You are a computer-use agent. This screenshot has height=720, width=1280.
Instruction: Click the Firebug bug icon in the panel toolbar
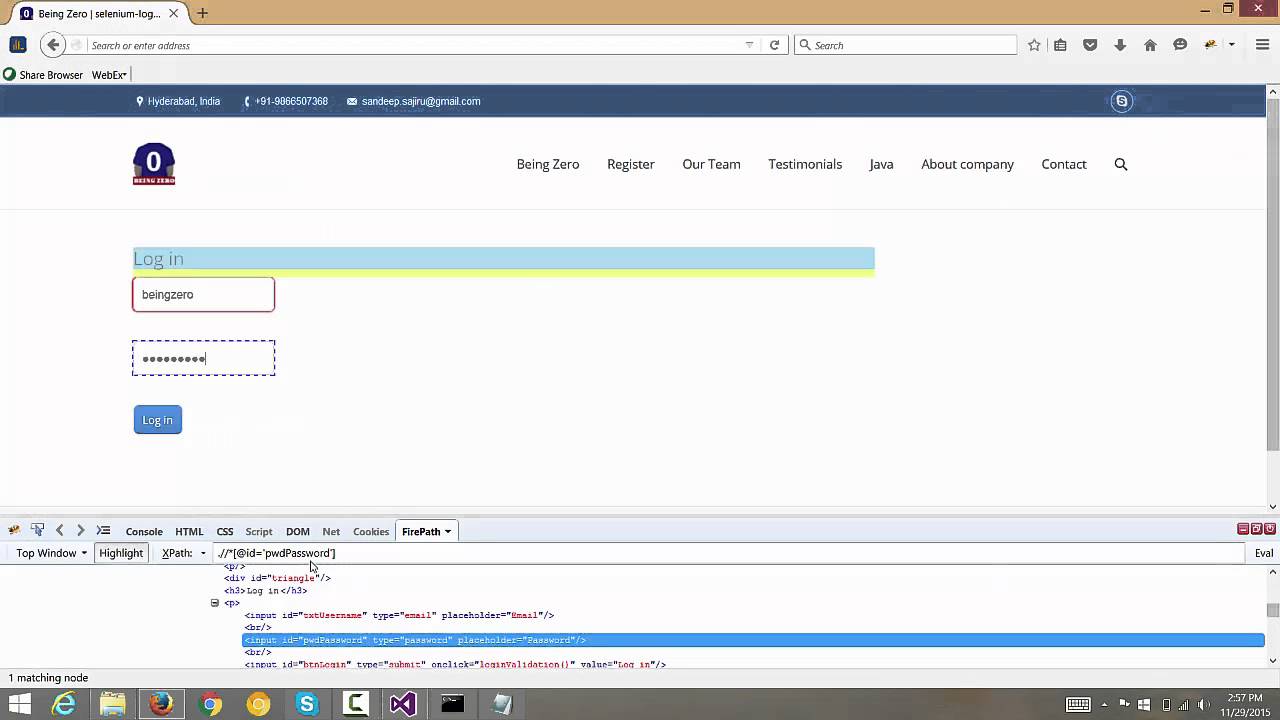14,531
